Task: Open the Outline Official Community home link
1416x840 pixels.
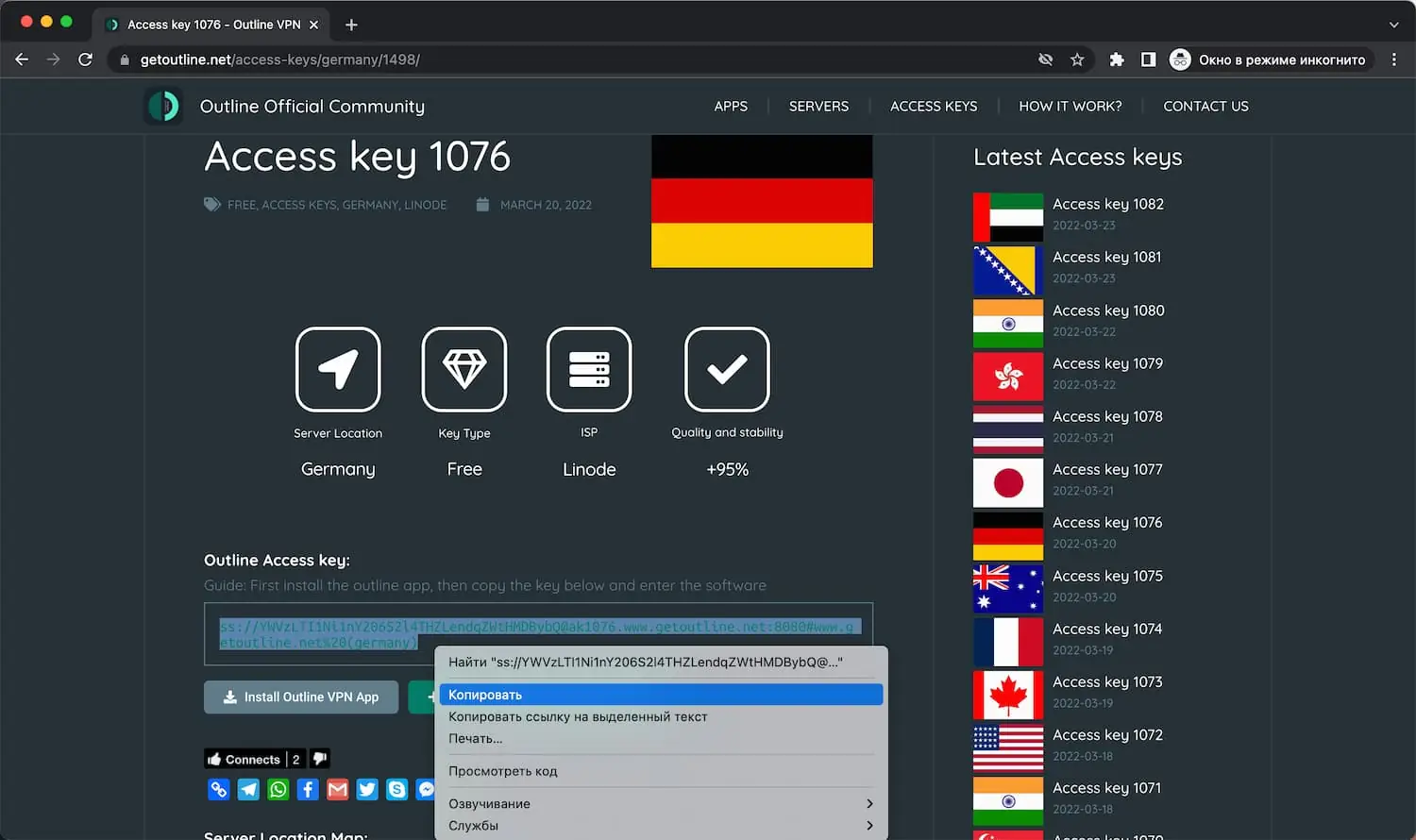Action: [312, 107]
